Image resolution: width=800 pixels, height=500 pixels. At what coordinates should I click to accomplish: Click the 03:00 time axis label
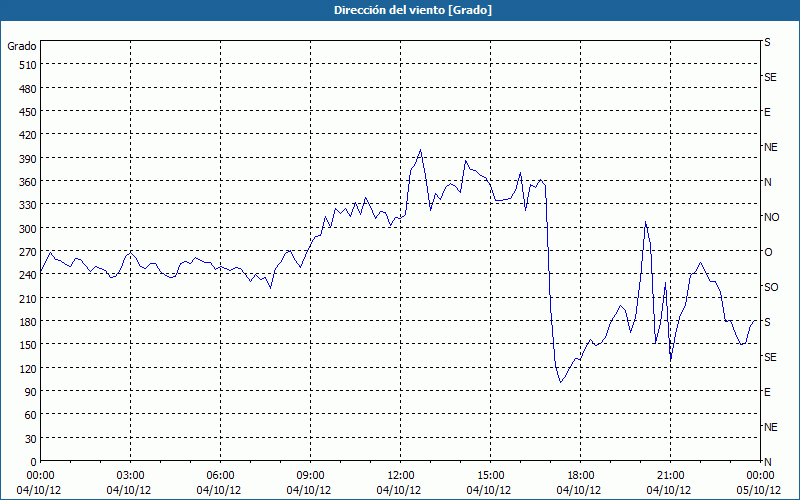pyautogui.click(x=131, y=476)
